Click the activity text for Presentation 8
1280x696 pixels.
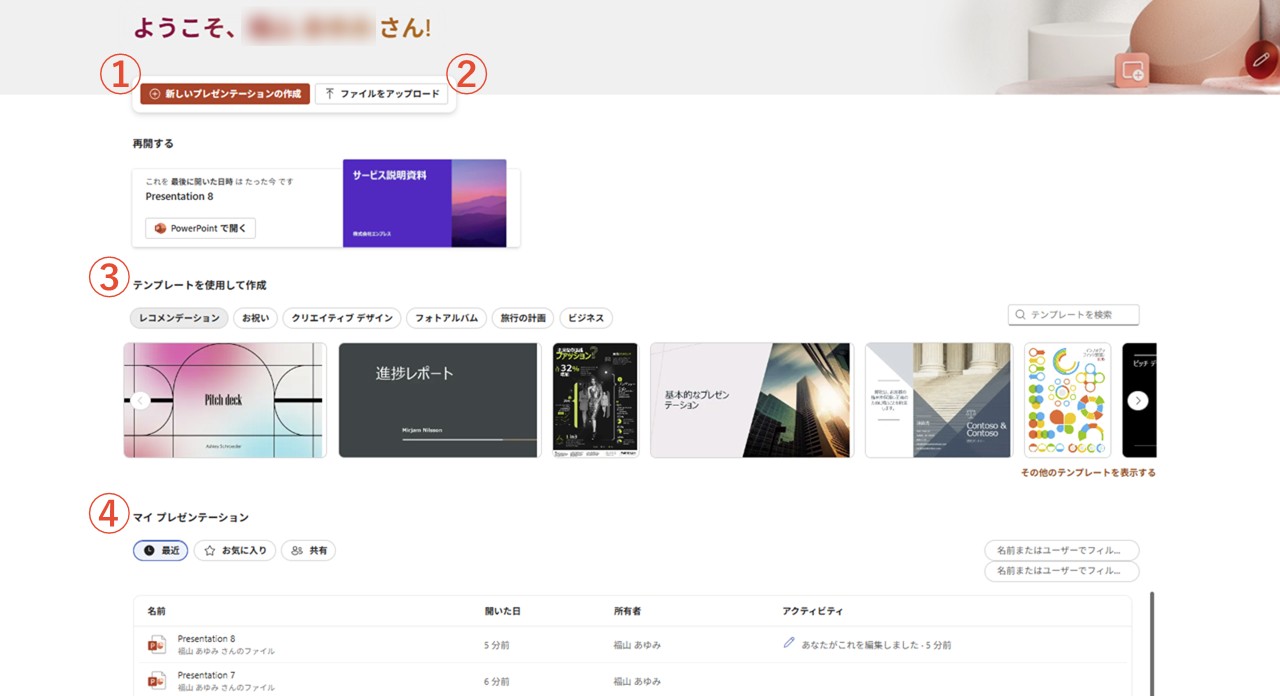876,645
